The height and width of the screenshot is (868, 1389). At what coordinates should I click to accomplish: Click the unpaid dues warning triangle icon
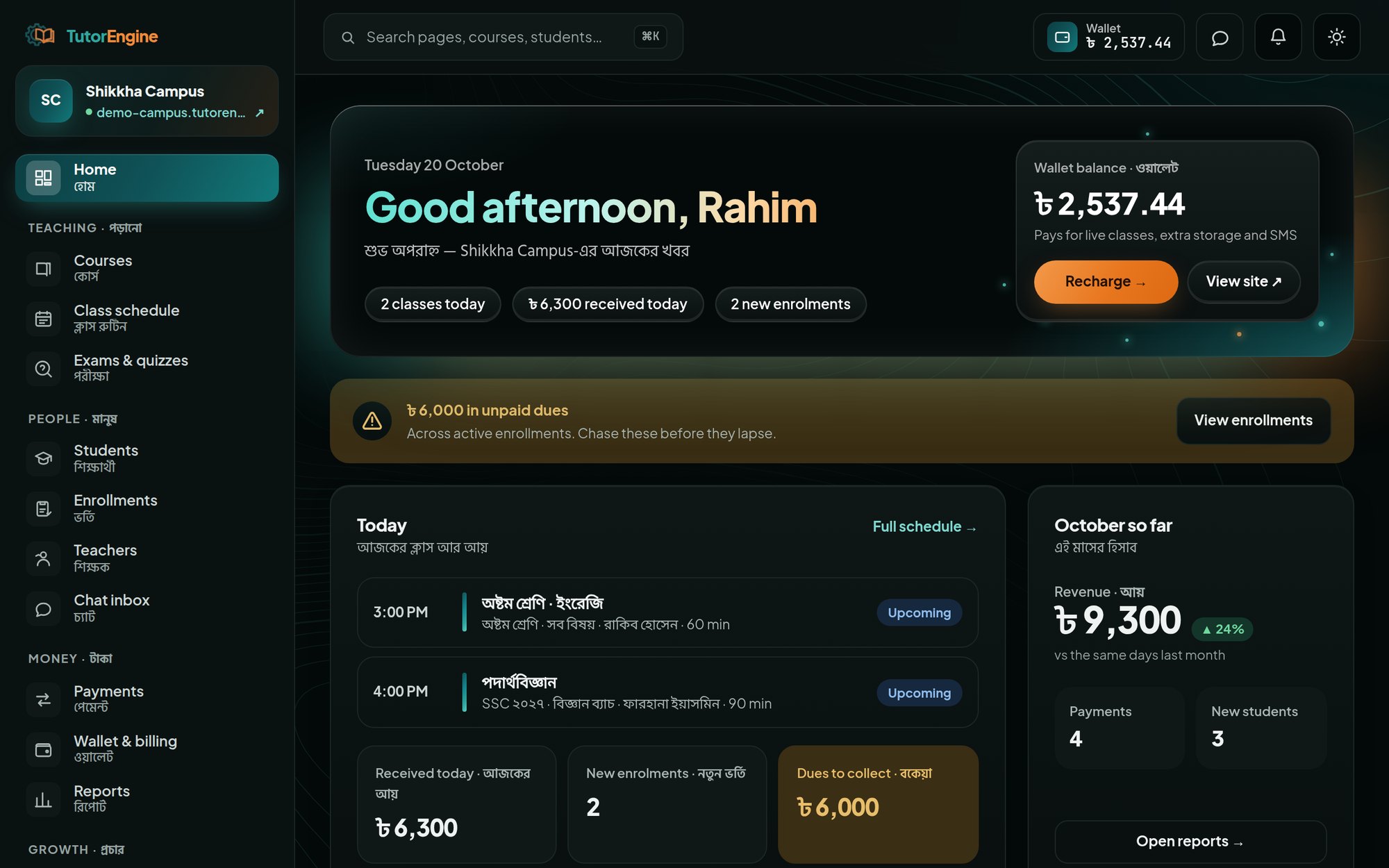point(372,421)
